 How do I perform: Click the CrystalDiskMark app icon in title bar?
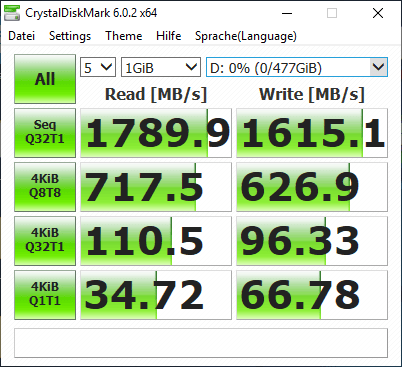pos(12,13)
